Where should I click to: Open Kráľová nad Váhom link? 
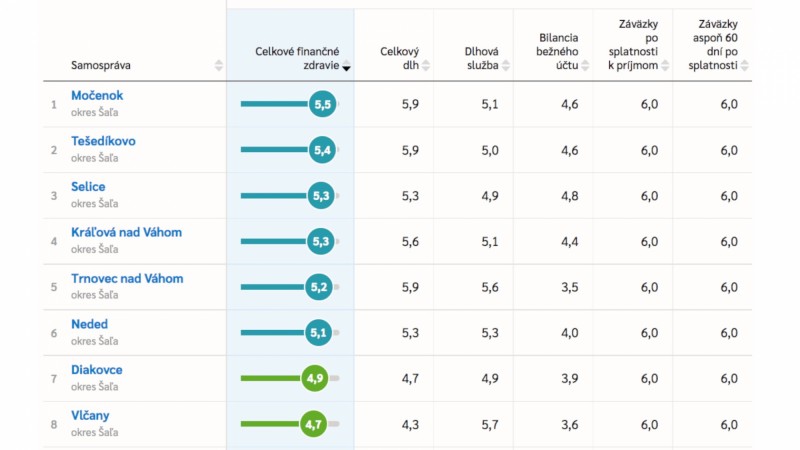[127, 233]
